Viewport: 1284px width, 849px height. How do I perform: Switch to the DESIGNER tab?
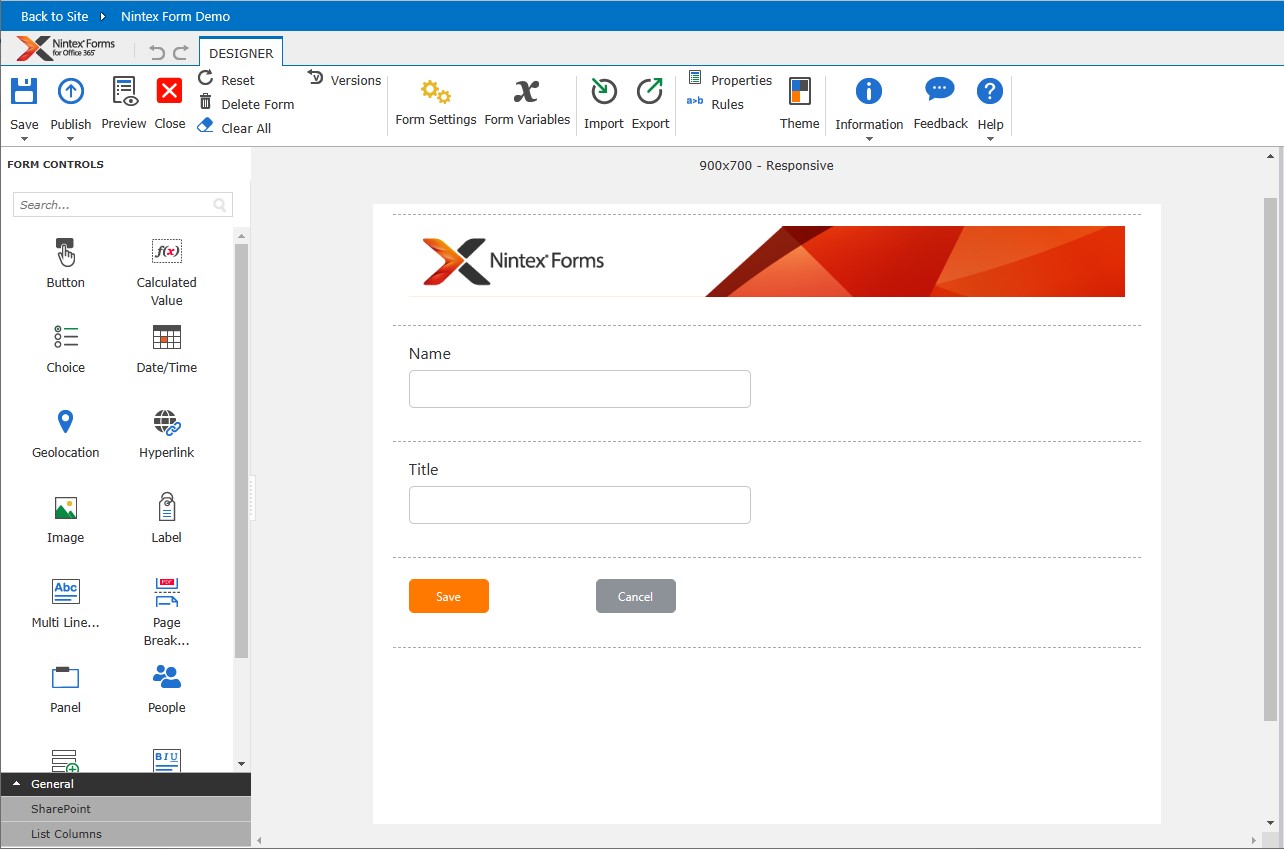[x=240, y=53]
